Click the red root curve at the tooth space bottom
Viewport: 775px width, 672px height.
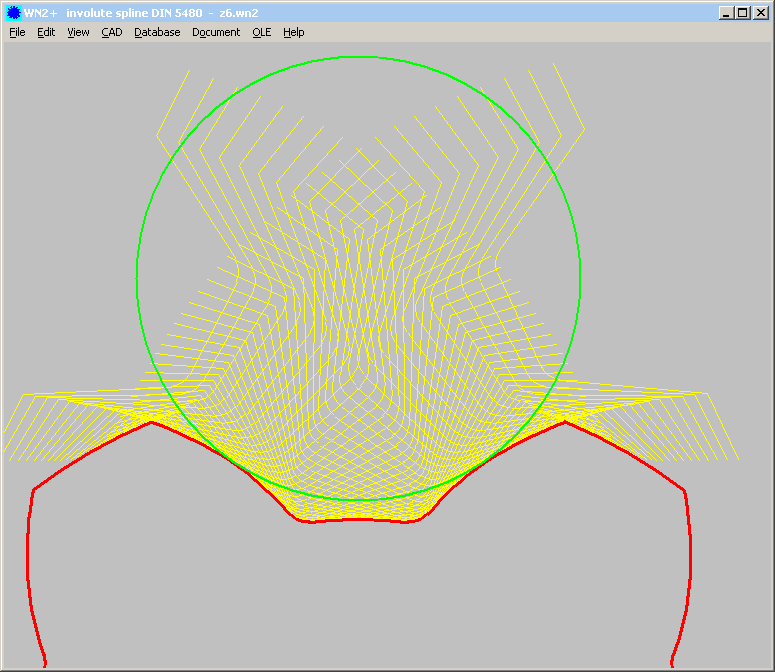pyautogui.click(x=358, y=520)
